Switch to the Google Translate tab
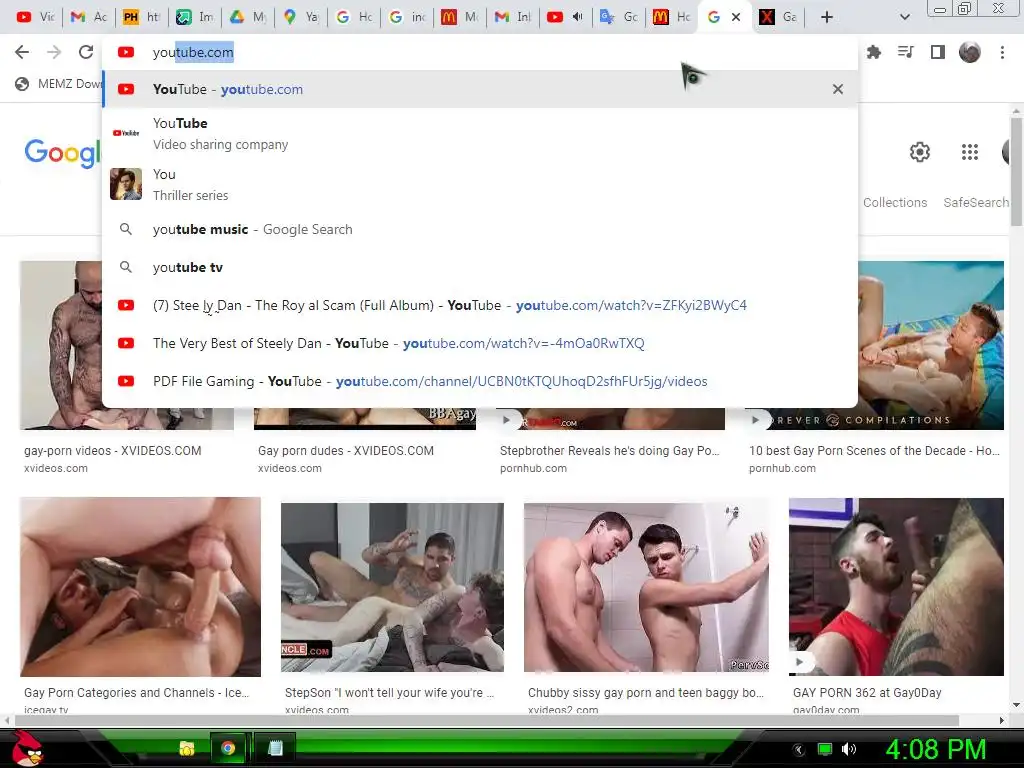 pos(618,17)
